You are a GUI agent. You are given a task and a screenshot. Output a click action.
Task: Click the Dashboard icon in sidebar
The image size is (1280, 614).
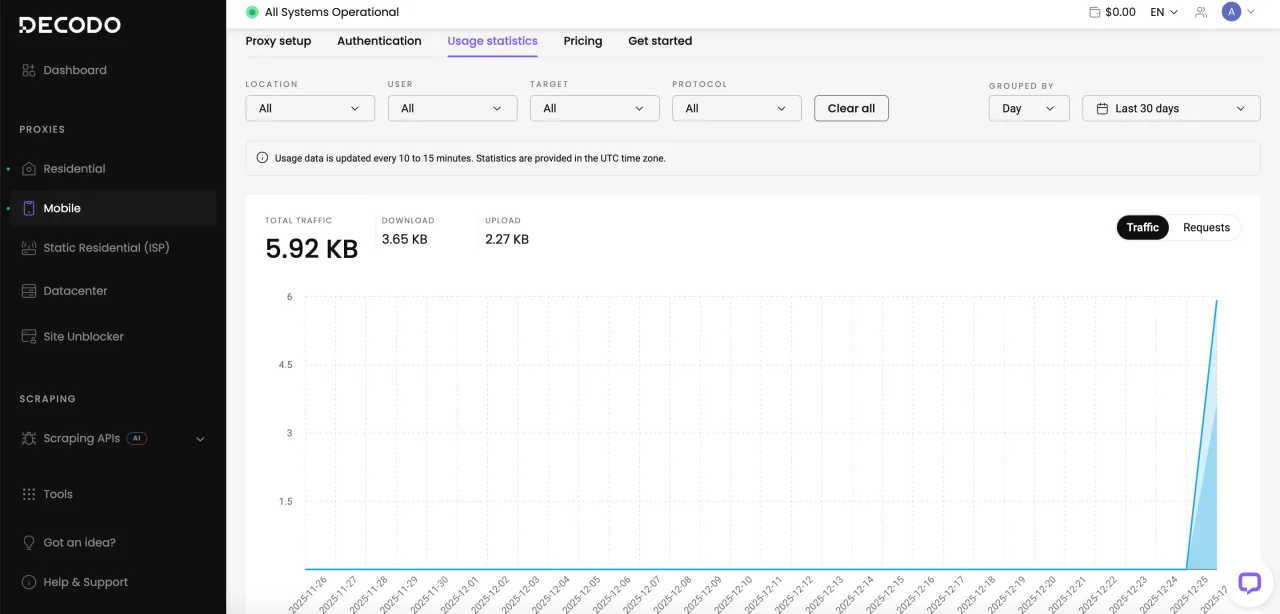click(29, 70)
